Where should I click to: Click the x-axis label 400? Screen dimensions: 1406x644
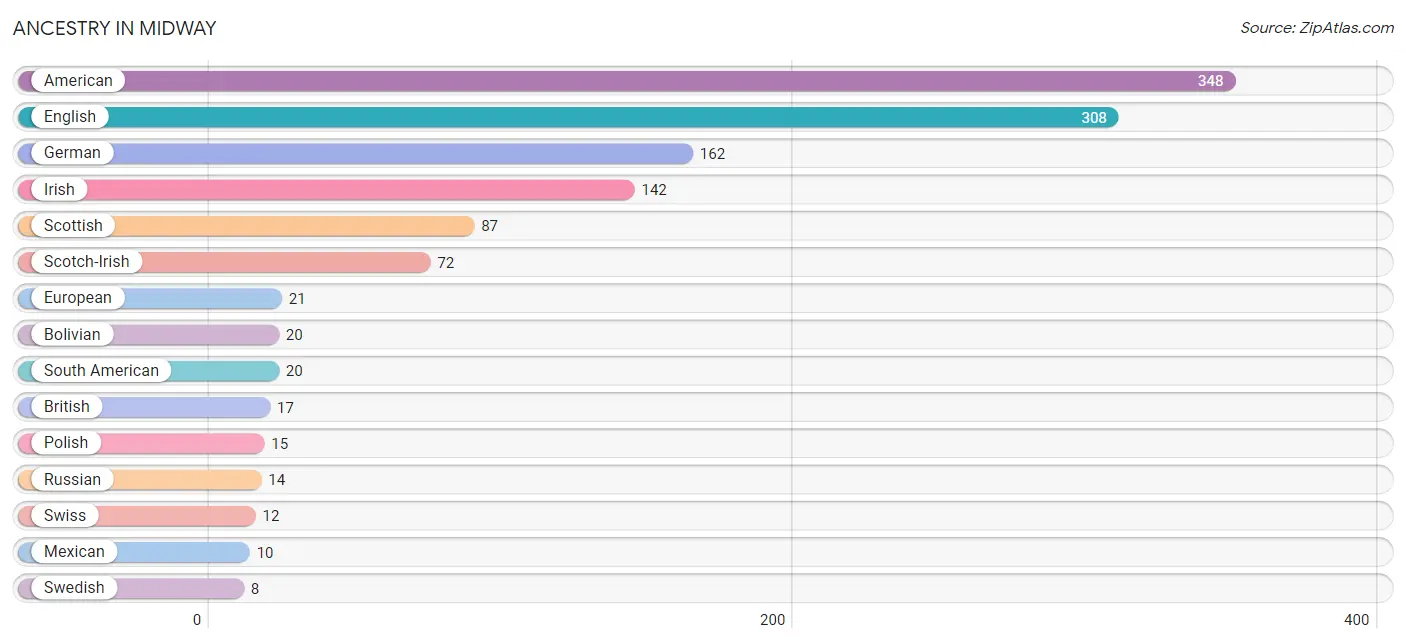click(x=1357, y=620)
